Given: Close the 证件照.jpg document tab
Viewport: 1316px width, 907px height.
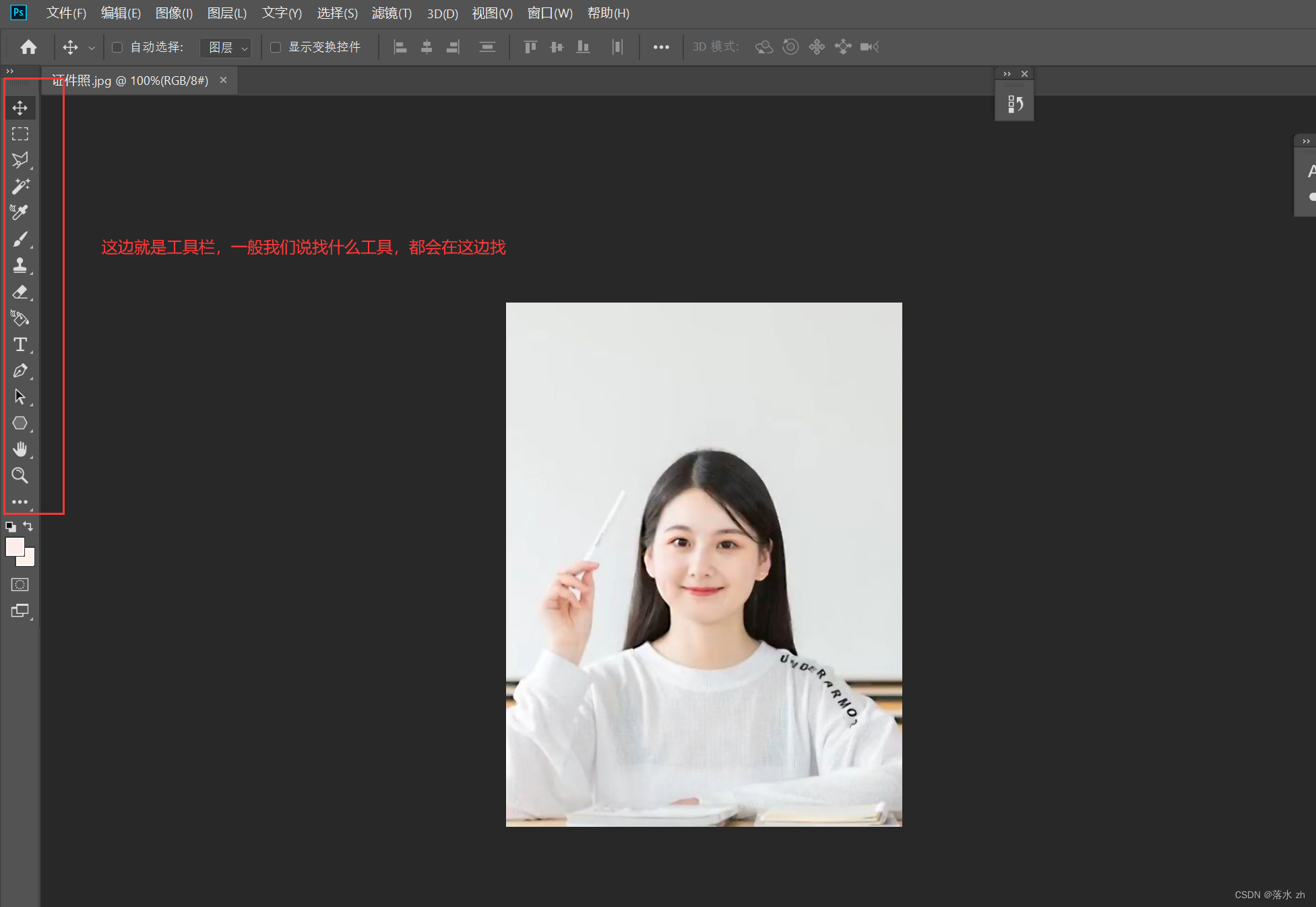Looking at the screenshot, I should [x=223, y=80].
